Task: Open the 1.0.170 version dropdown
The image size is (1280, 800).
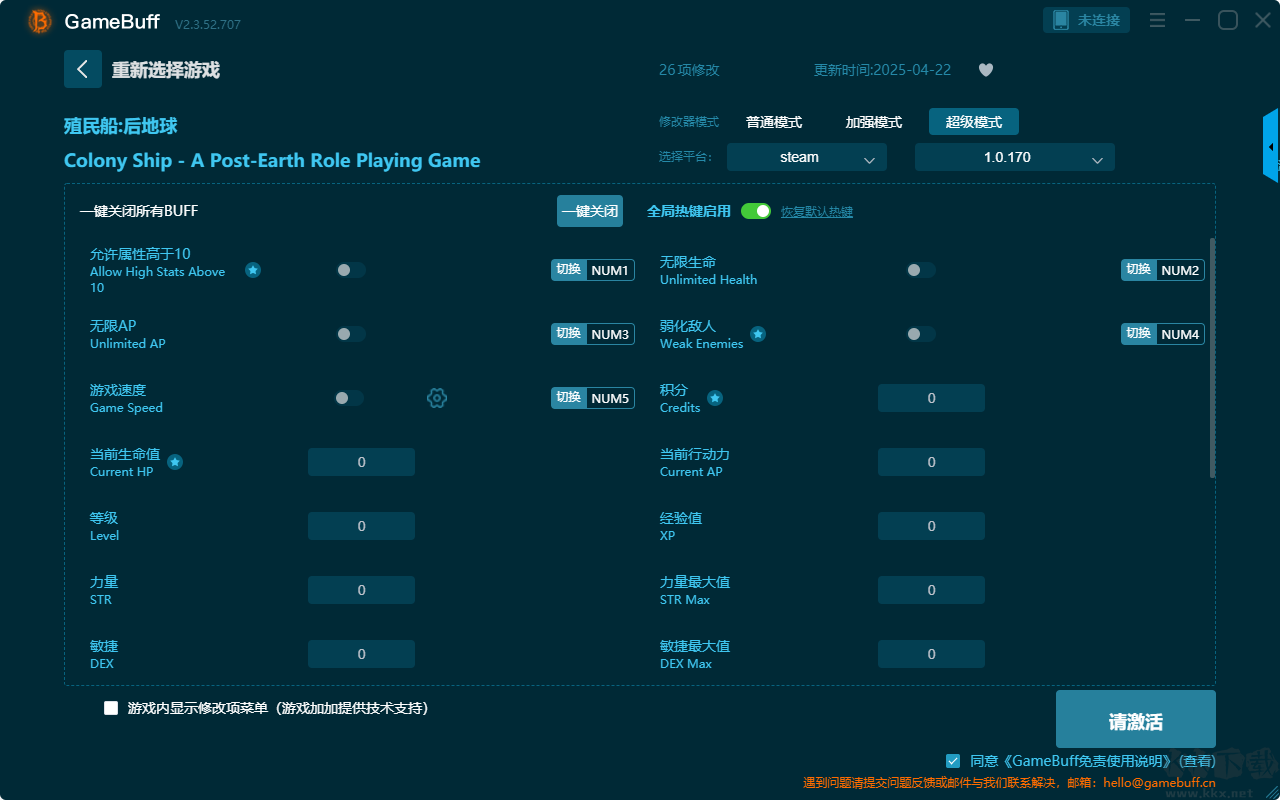Action: coord(1015,157)
